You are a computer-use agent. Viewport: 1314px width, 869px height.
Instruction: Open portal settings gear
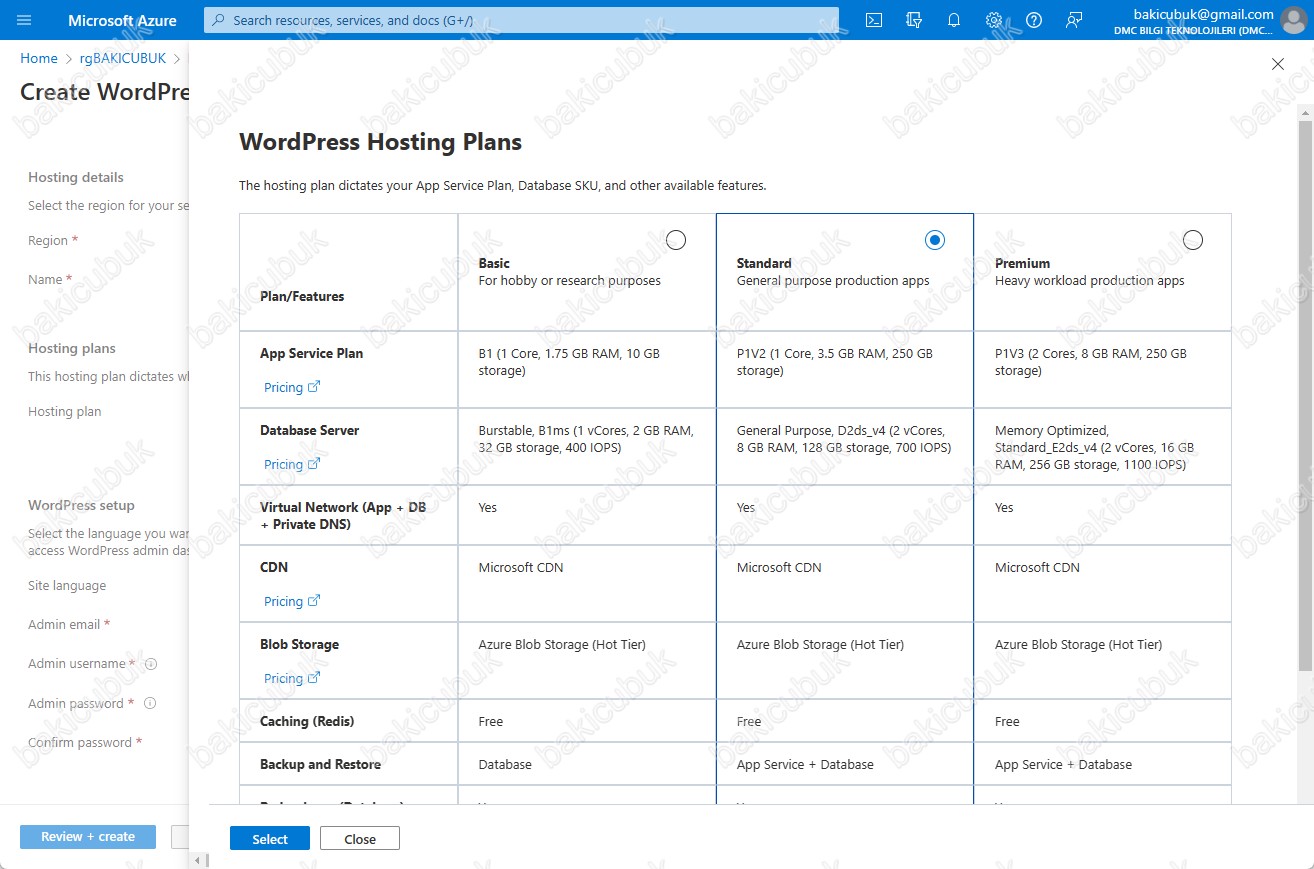coord(994,20)
